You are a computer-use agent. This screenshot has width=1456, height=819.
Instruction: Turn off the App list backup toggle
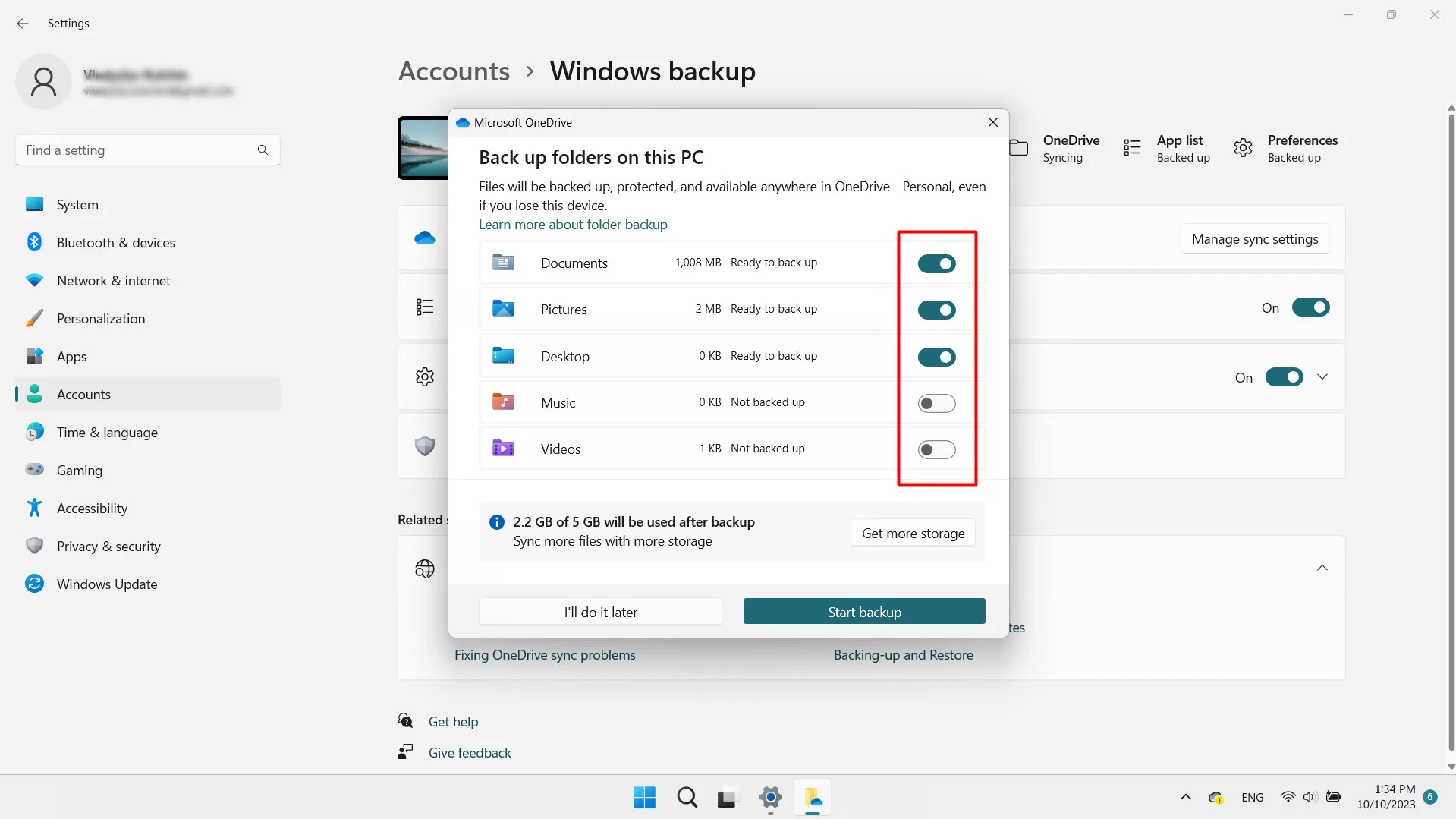(1310, 307)
